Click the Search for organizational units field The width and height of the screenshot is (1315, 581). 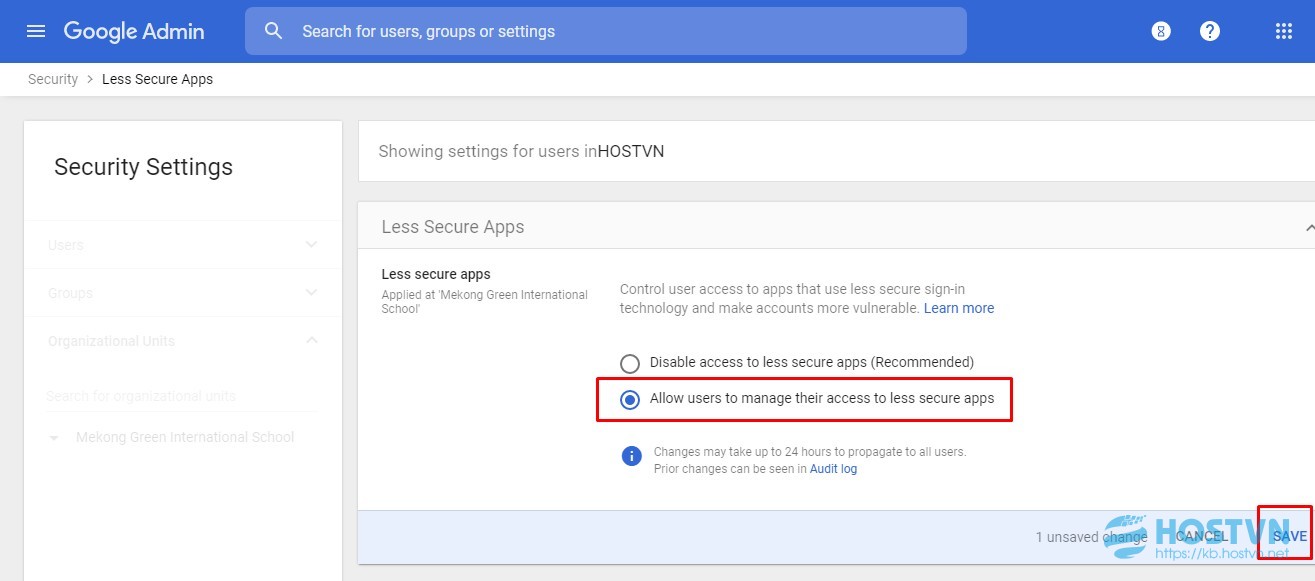coord(181,396)
